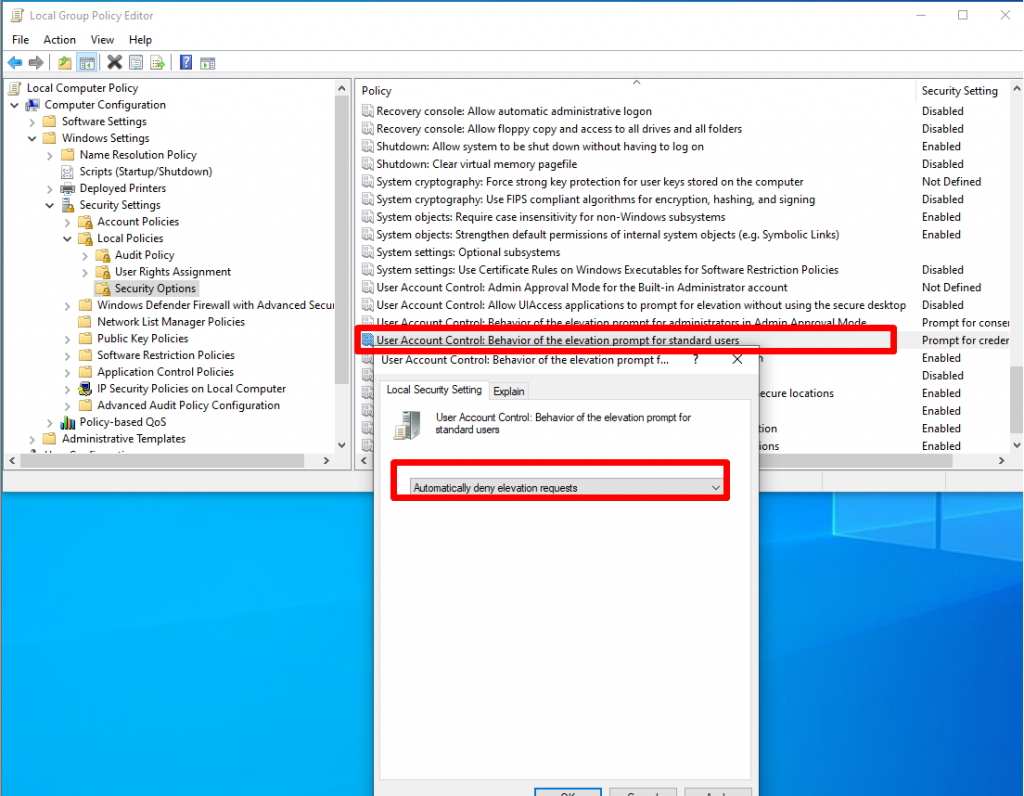Image resolution: width=1024 pixels, height=796 pixels.
Task: Open the Action menu
Action: 59,39
